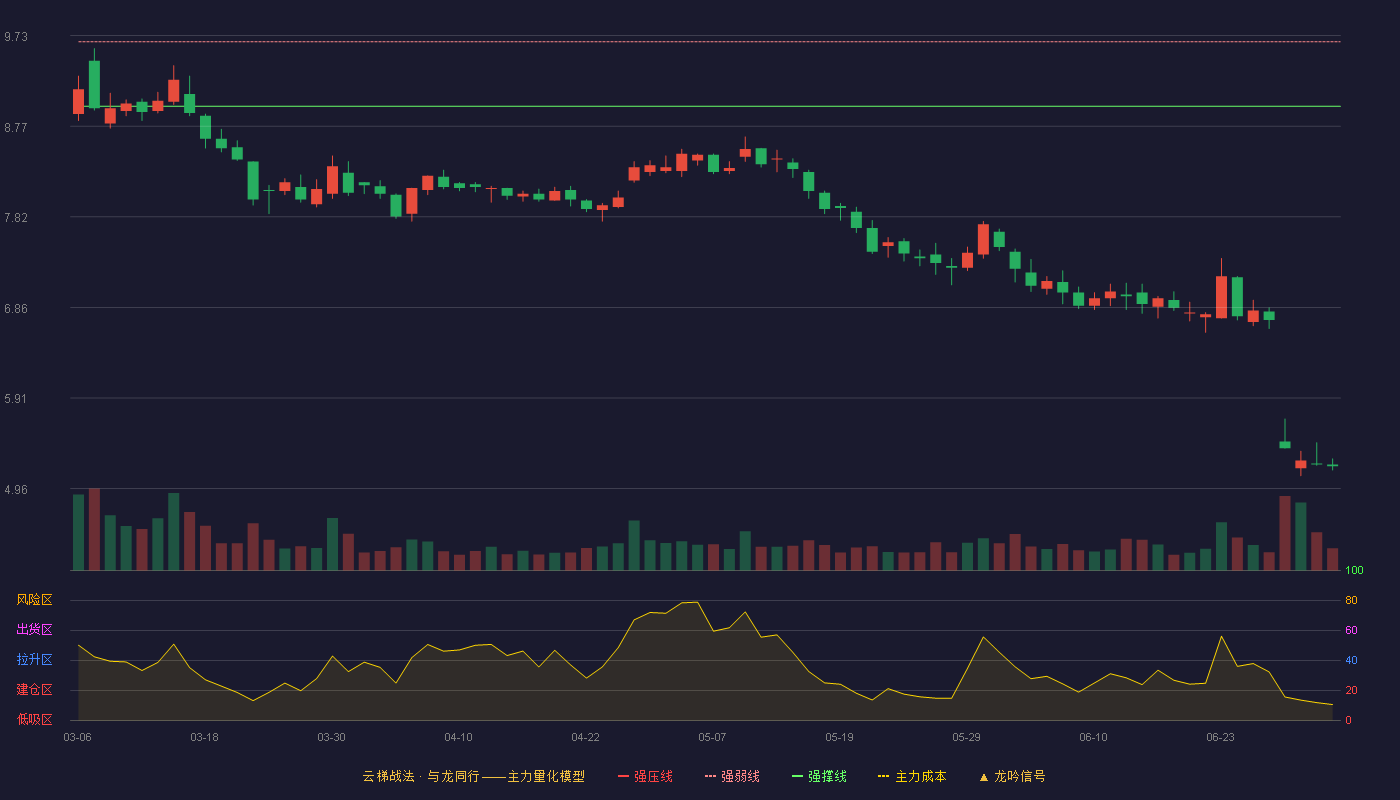Select the 03-30 date label
The height and width of the screenshot is (800, 1400).
tap(331, 737)
